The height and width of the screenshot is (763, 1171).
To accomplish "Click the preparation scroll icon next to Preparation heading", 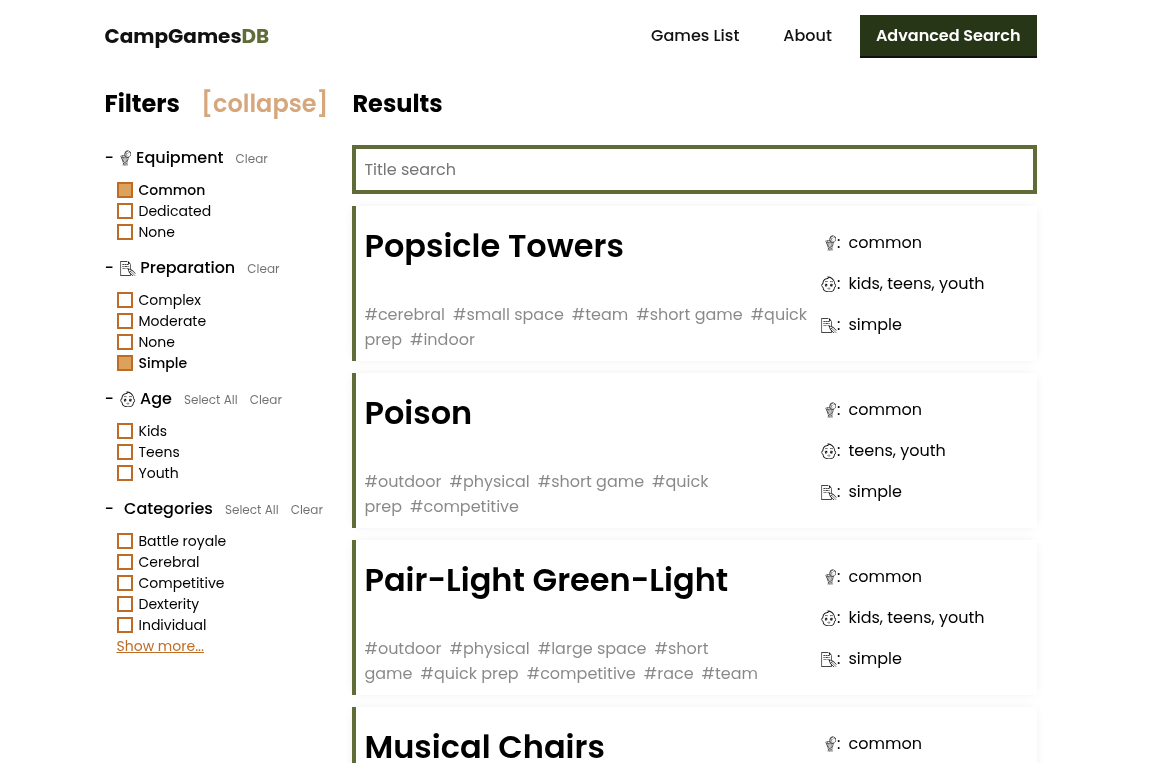I will (x=127, y=268).
